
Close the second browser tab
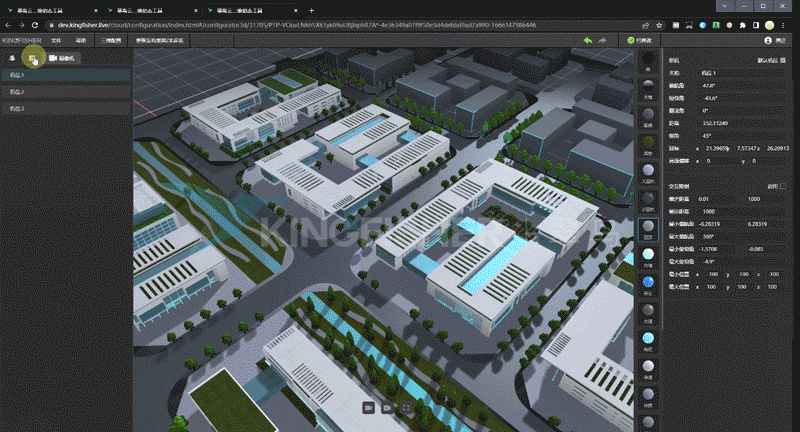[196, 10]
